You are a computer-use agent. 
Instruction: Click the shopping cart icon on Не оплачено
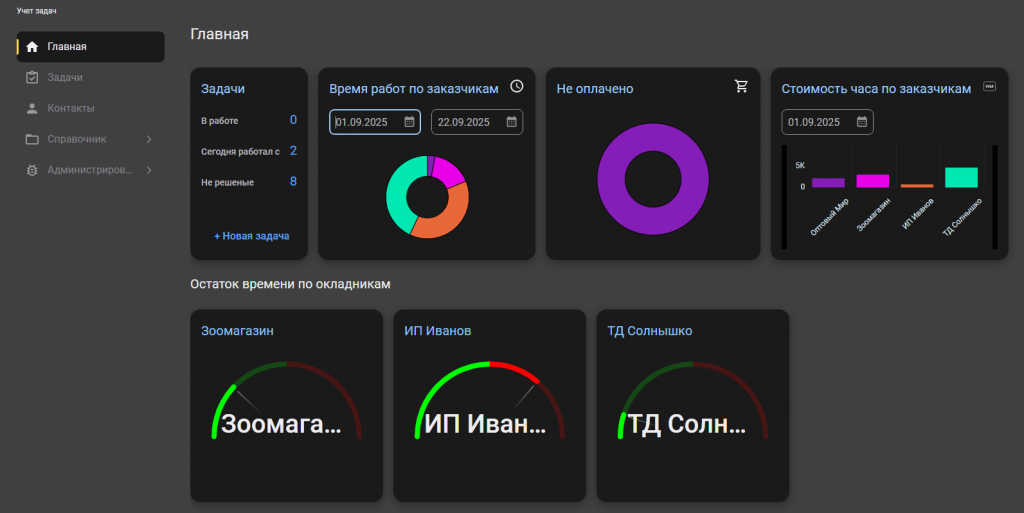(x=741, y=86)
